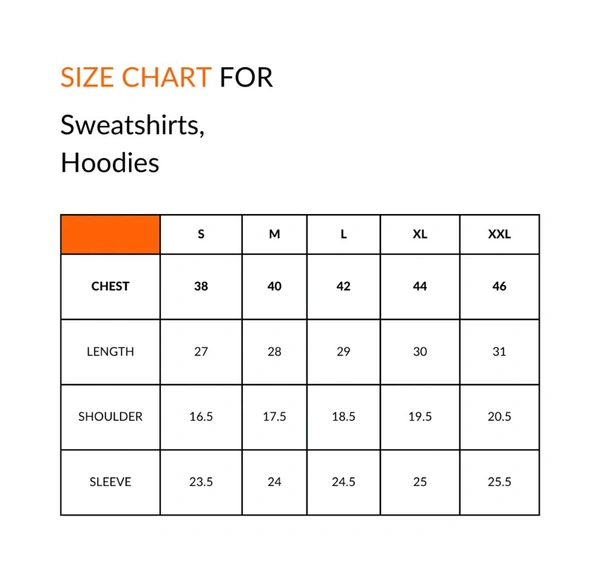Click the "Hoodies" subtitle text
The image size is (600, 572).
[109, 162]
